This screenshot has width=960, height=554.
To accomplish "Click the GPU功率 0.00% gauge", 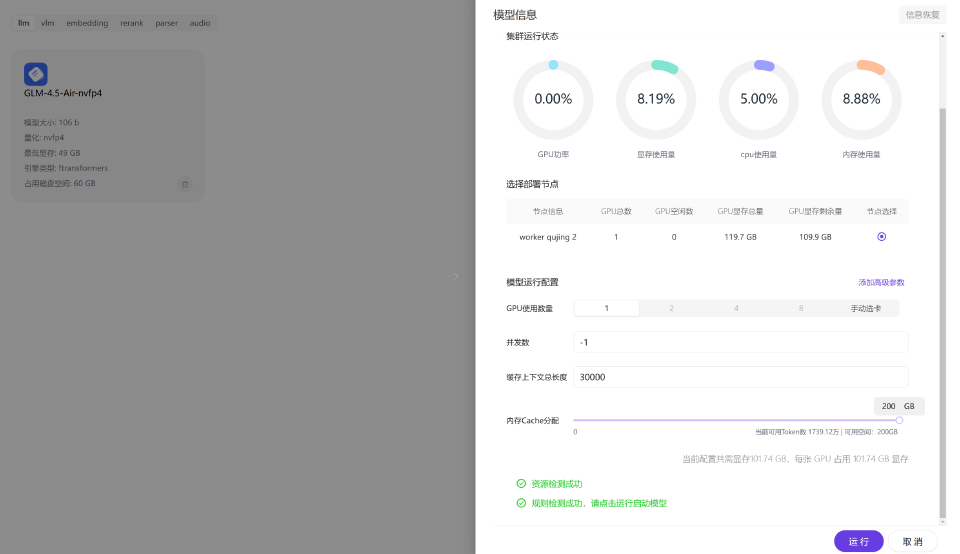I will tap(553, 100).
